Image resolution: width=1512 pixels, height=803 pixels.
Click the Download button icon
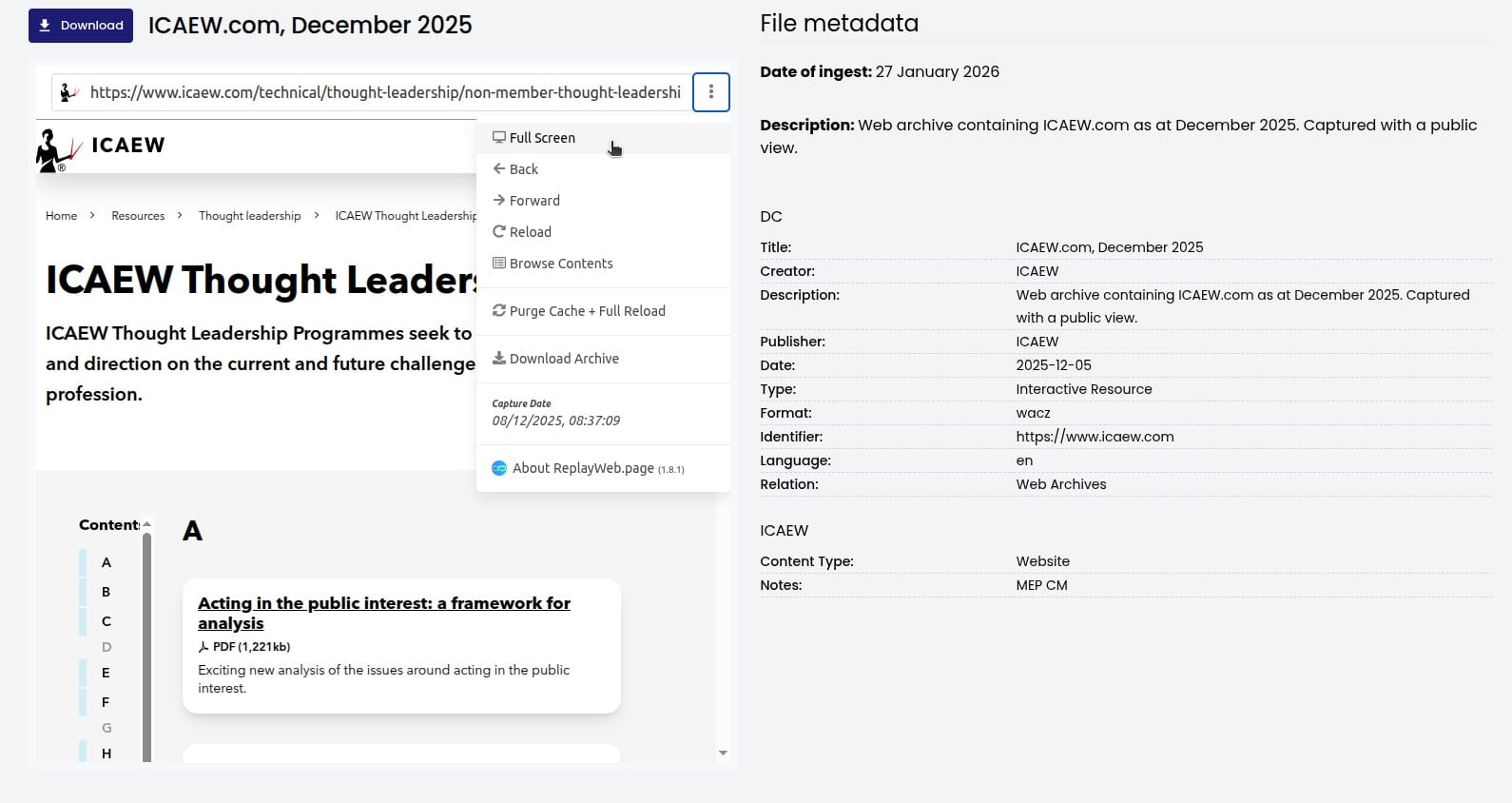pos(45,26)
